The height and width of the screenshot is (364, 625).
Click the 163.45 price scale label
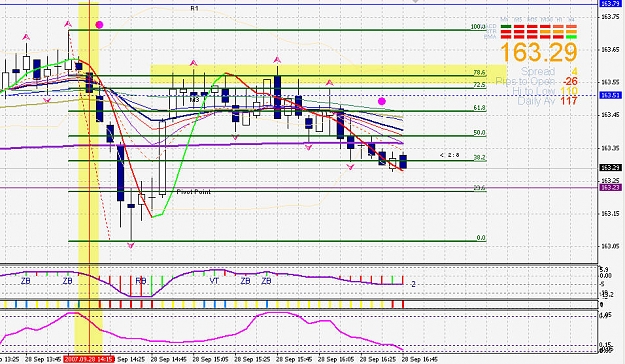tap(610, 115)
